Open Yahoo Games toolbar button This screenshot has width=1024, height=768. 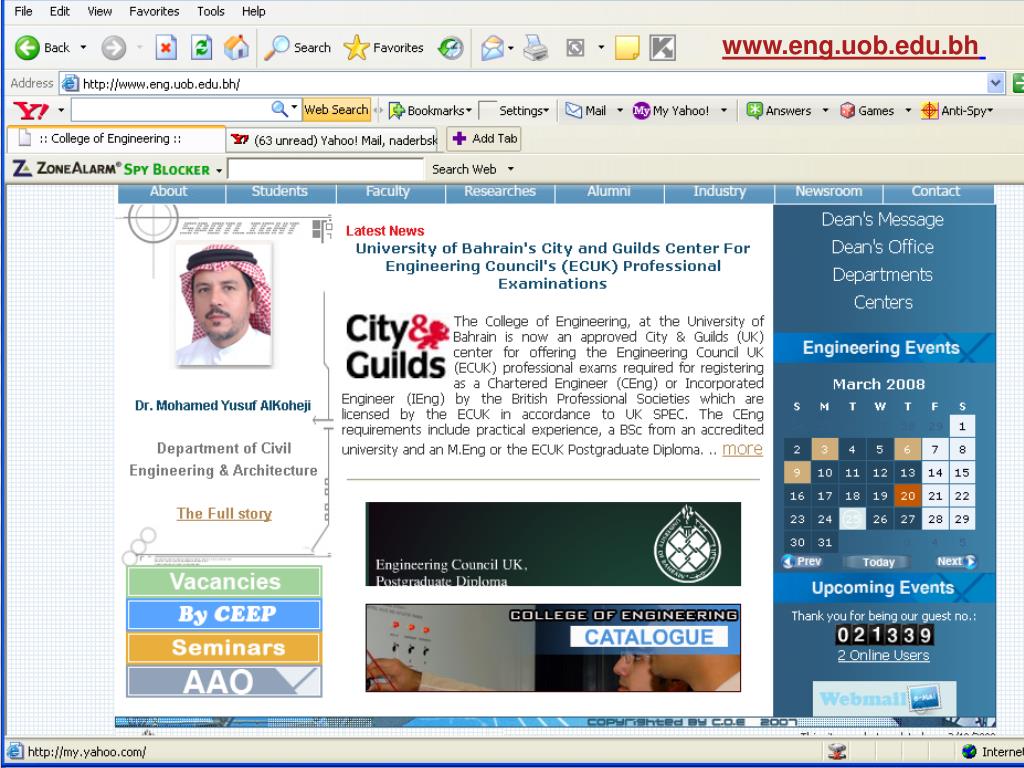867,110
